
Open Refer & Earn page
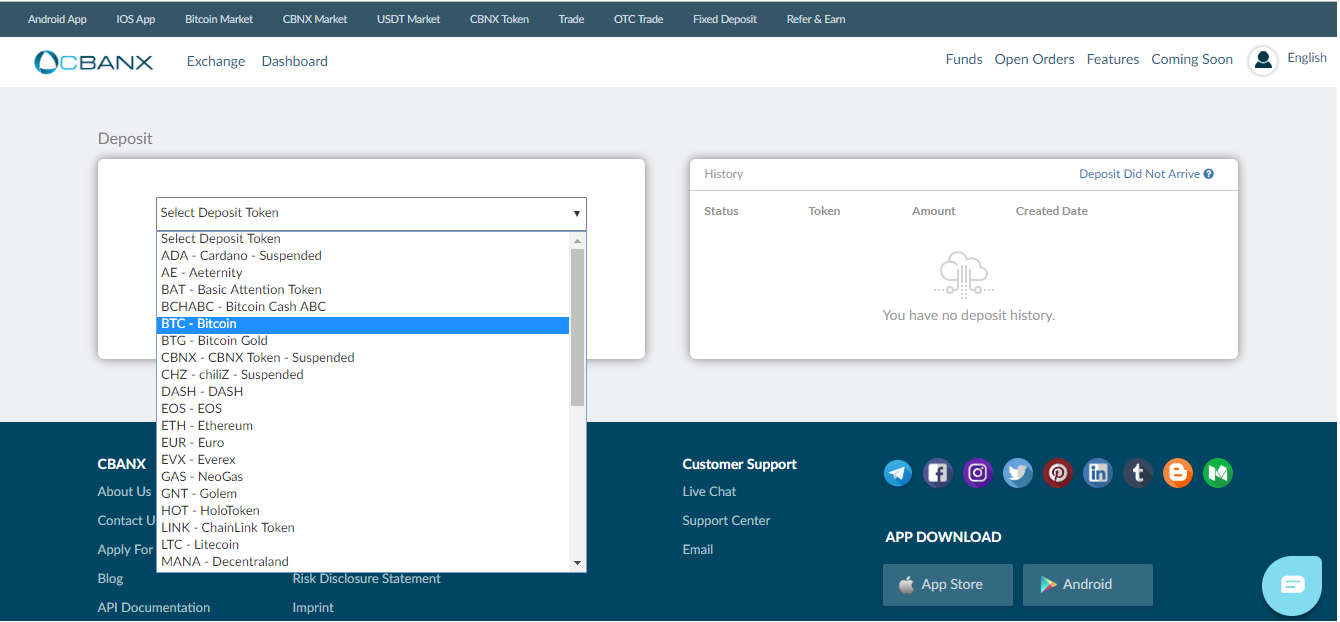click(x=816, y=19)
